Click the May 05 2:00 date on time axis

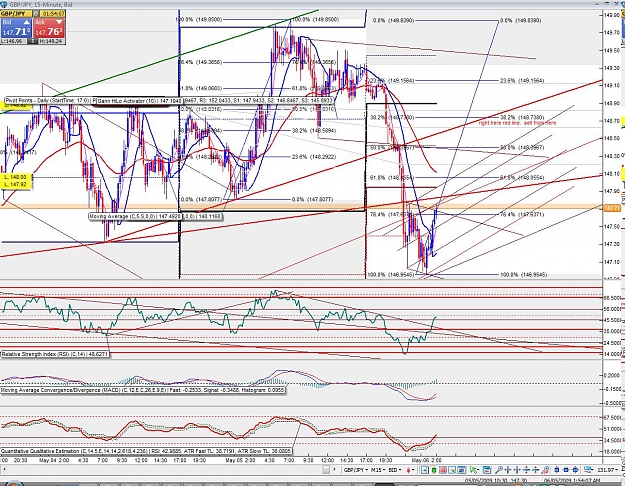tap(240, 460)
